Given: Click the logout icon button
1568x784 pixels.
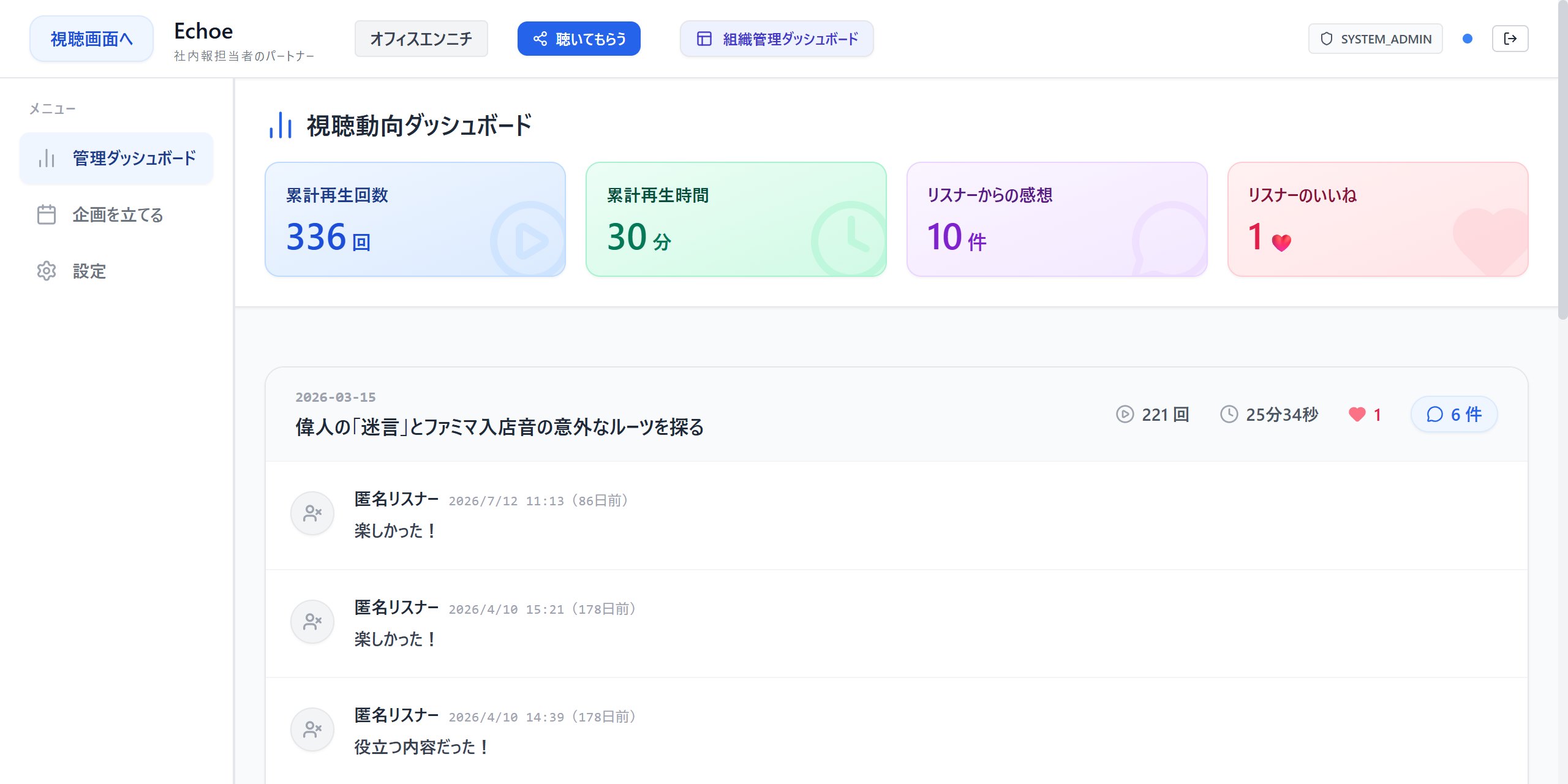Looking at the screenshot, I should 1510,39.
